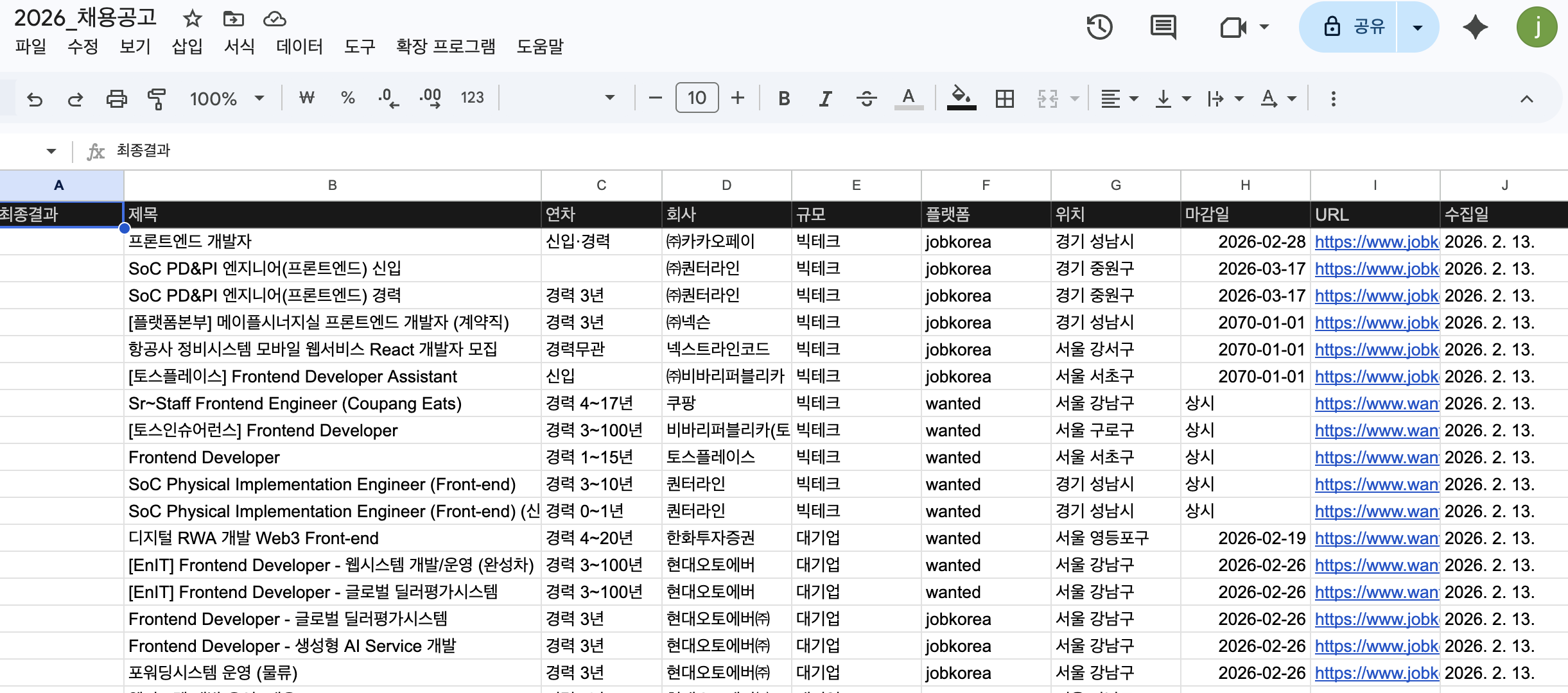The height and width of the screenshot is (693, 1568).
Task: Expand merge cells options arrow
Action: [x=1074, y=99]
